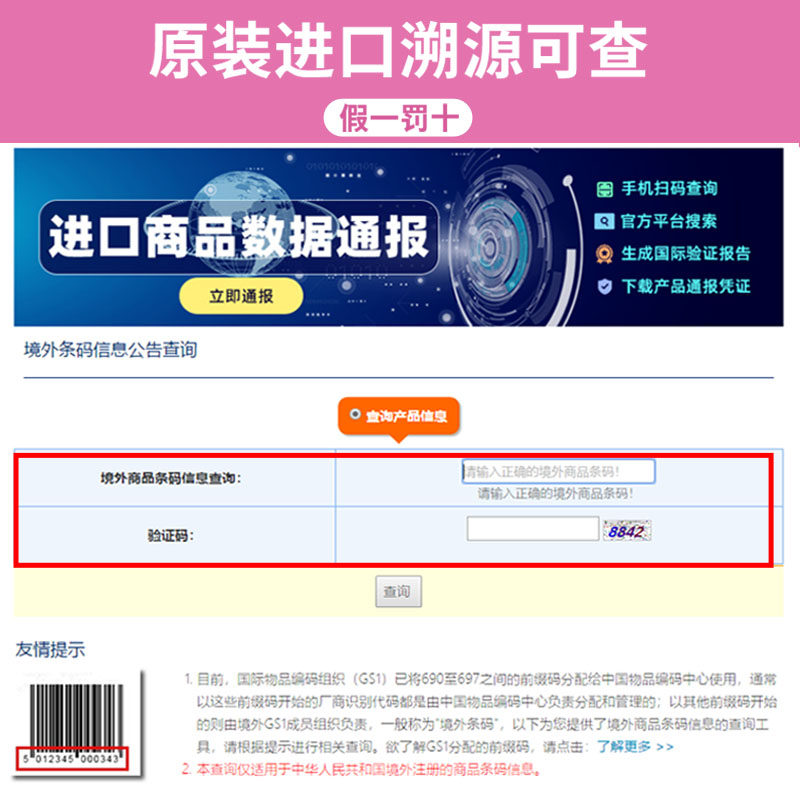The height and width of the screenshot is (800, 800).
Task: Click the 进口商品数据通报 banner title
Action: pyautogui.click(x=238, y=237)
